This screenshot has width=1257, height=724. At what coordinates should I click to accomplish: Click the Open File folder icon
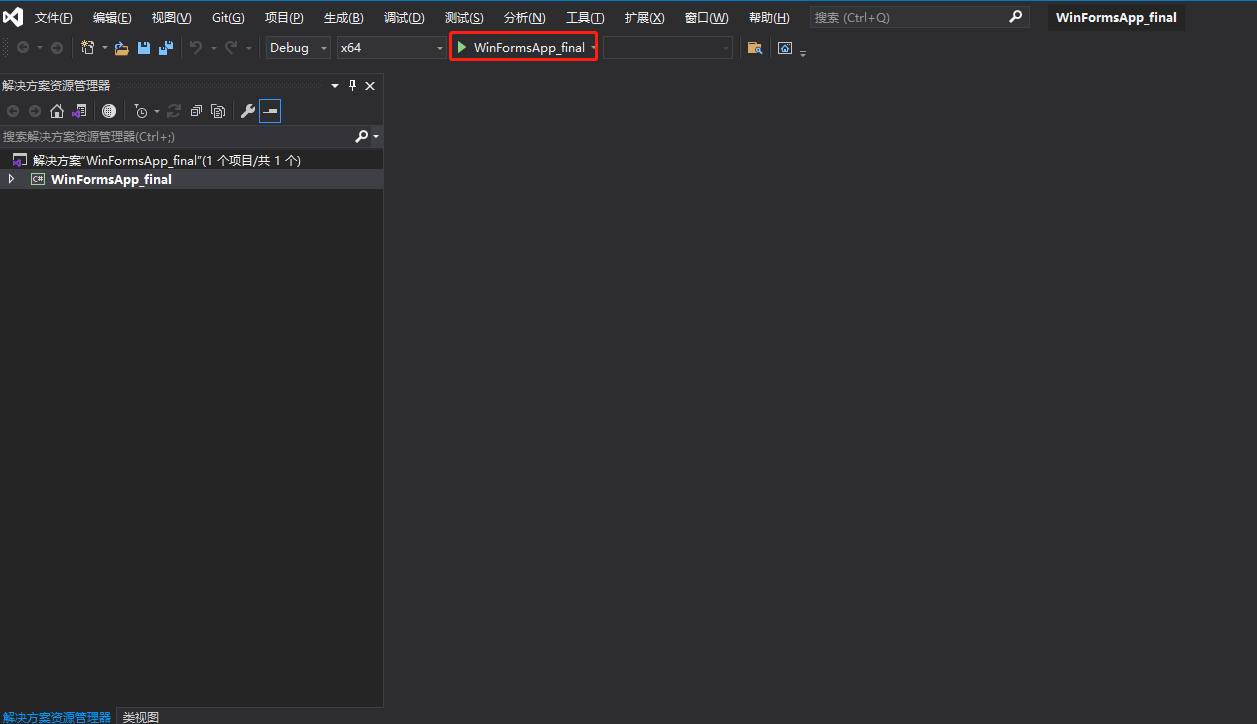point(122,48)
